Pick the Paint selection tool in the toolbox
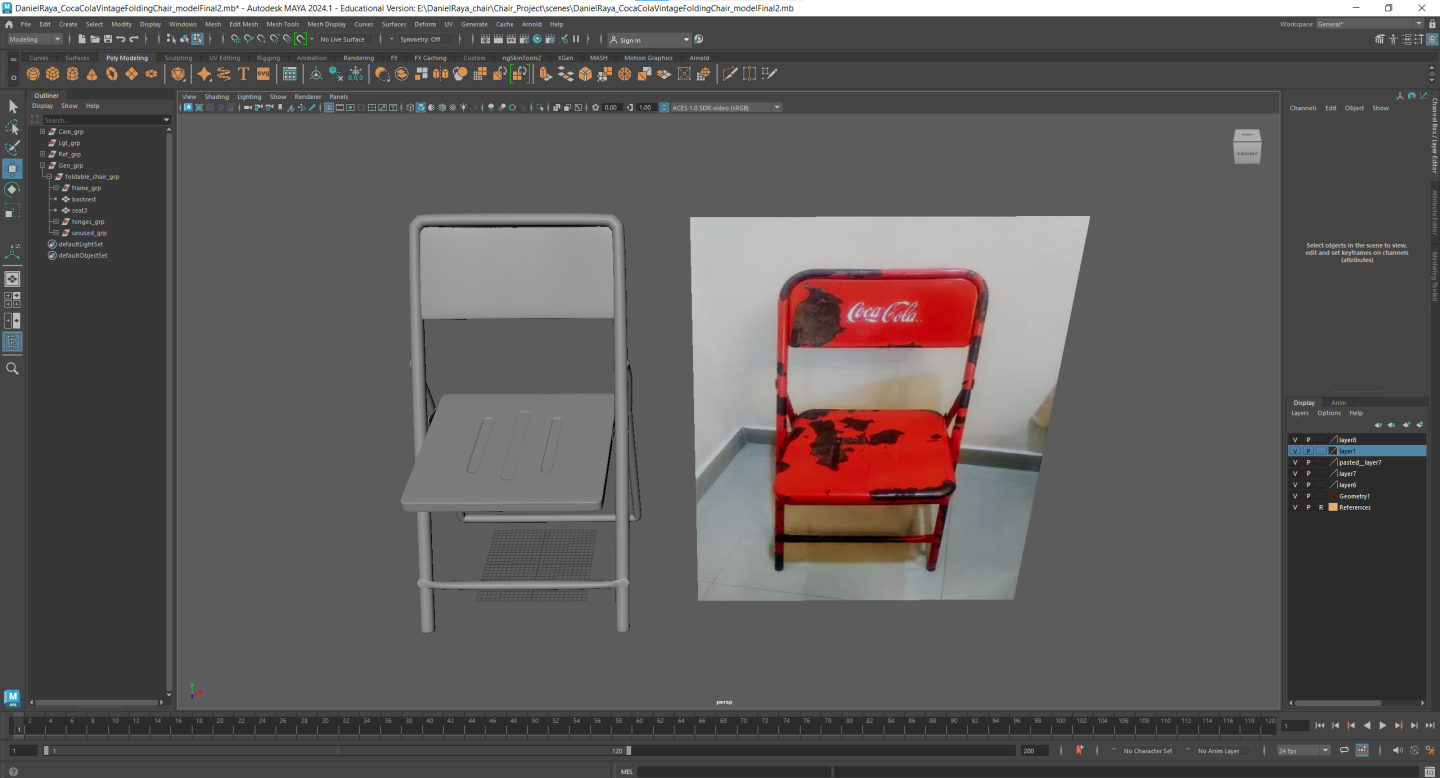The width and height of the screenshot is (1440, 778). point(13,148)
